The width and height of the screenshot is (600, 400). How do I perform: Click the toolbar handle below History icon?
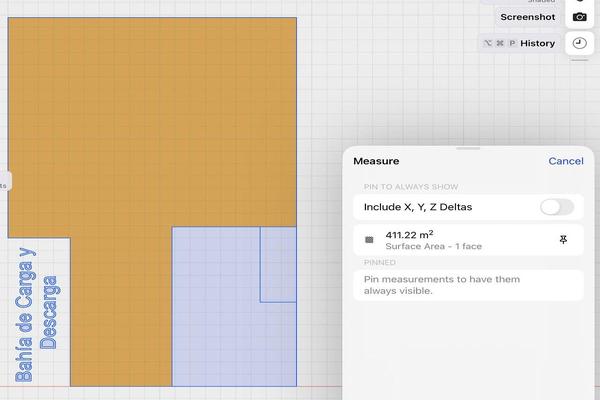click(579, 60)
